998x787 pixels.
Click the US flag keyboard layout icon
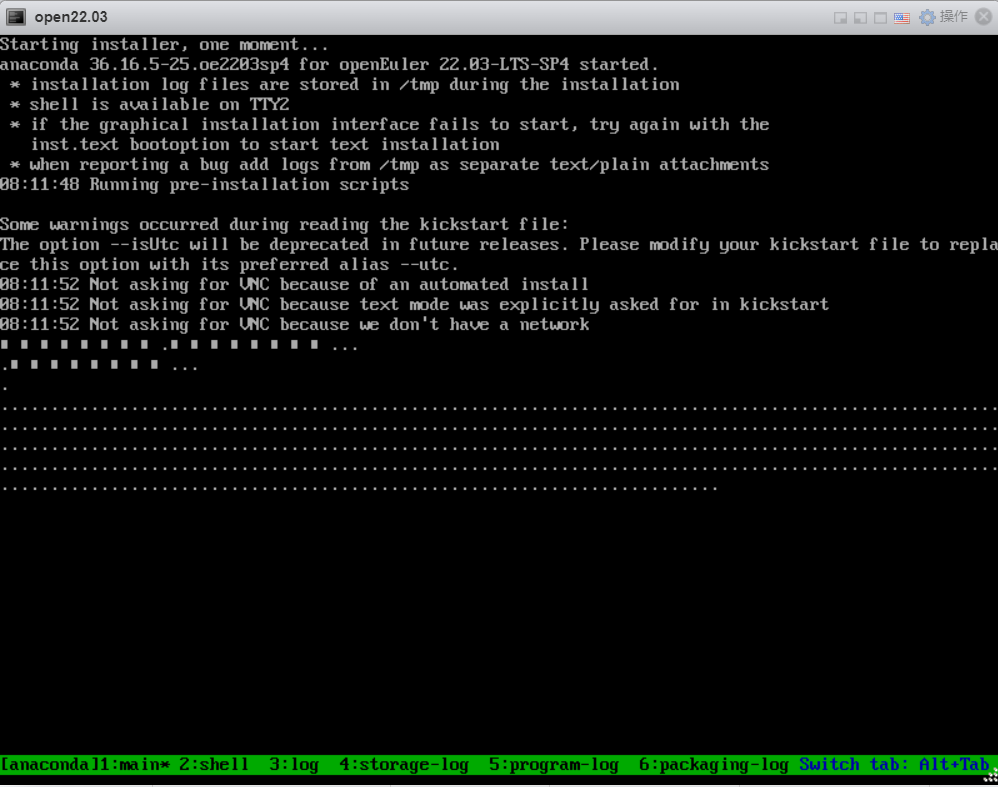902,18
